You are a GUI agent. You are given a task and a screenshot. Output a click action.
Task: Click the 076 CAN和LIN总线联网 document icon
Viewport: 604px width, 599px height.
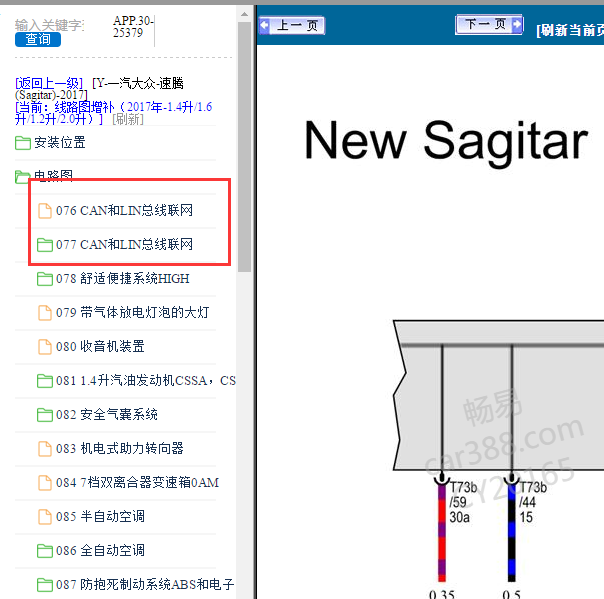pos(45,211)
